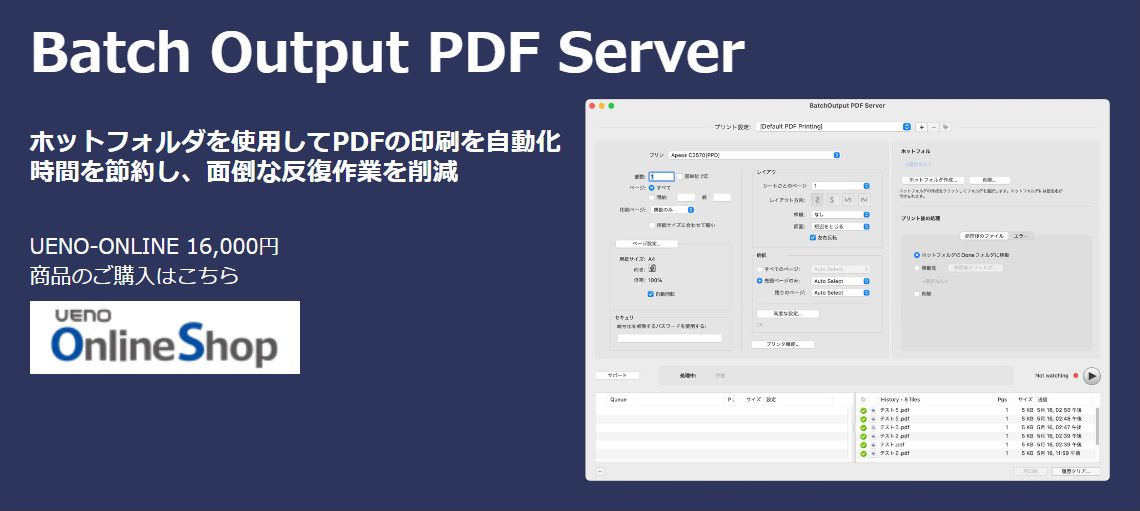Remove the current print setting preset
This screenshot has width=1140, height=511.
[934, 126]
